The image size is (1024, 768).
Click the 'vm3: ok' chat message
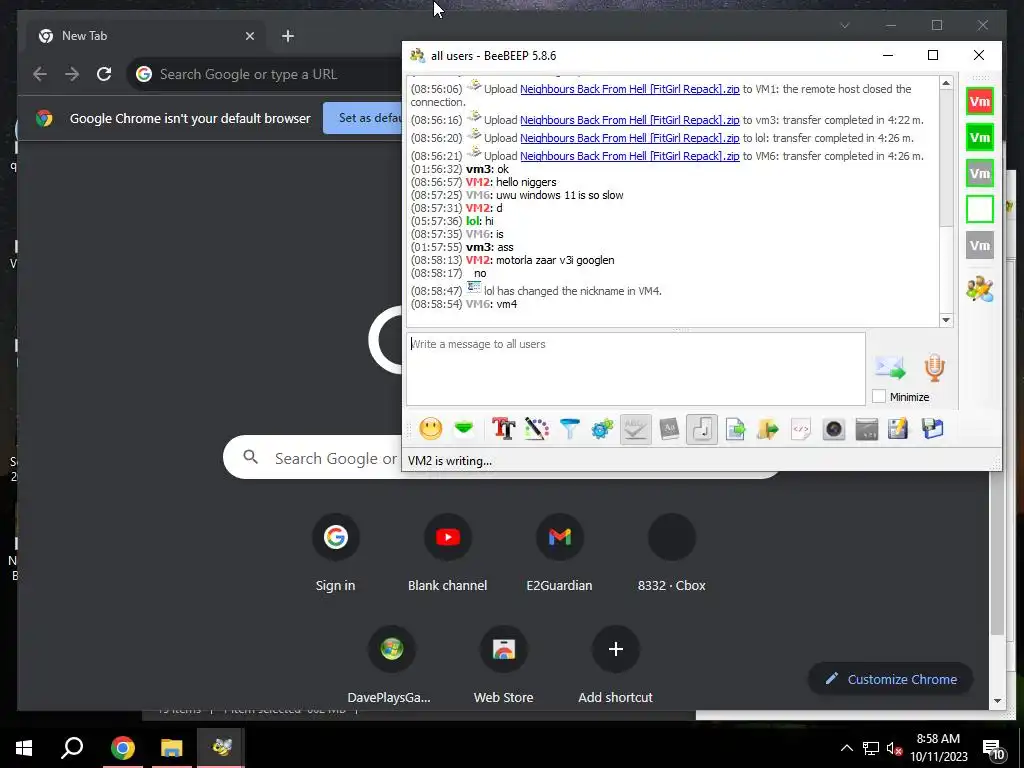(x=487, y=169)
